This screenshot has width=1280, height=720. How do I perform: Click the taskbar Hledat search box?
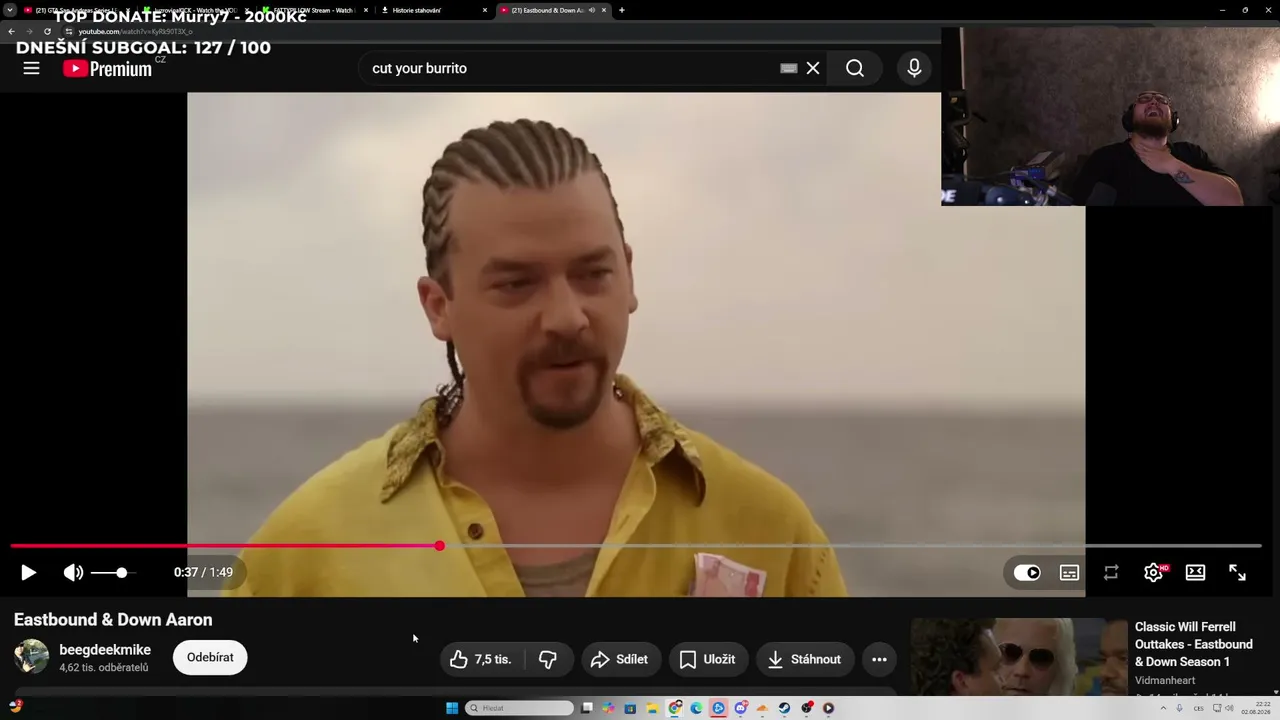(519, 708)
